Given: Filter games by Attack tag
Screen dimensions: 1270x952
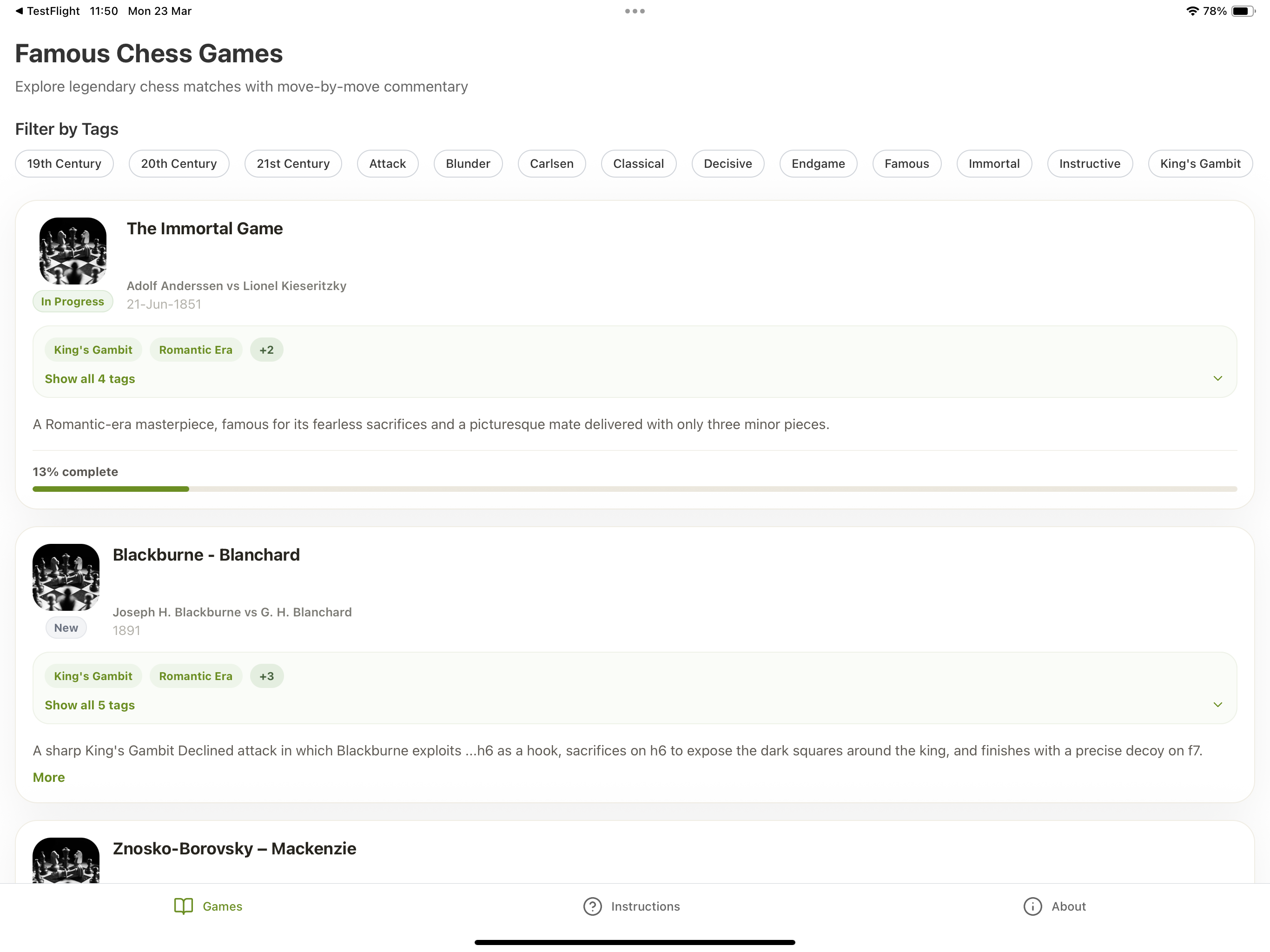Looking at the screenshot, I should [x=388, y=164].
